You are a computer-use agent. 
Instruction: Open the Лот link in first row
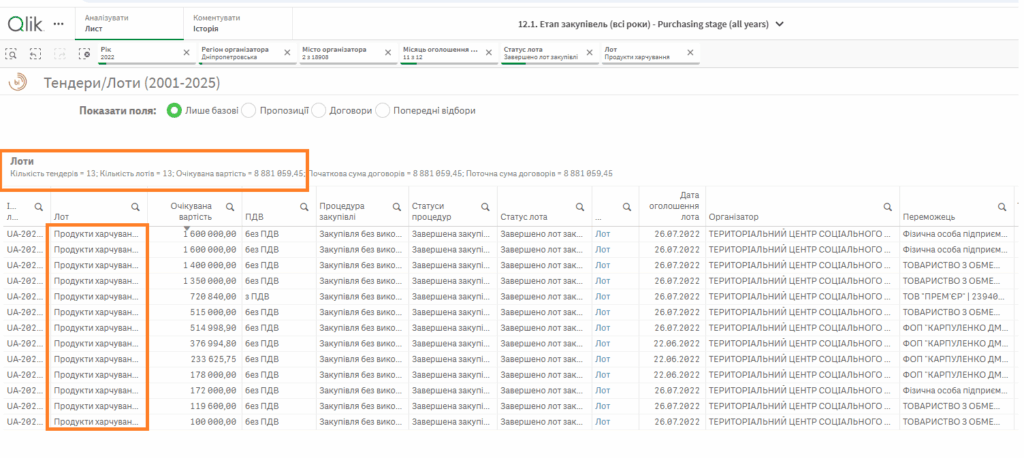(x=602, y=233)
